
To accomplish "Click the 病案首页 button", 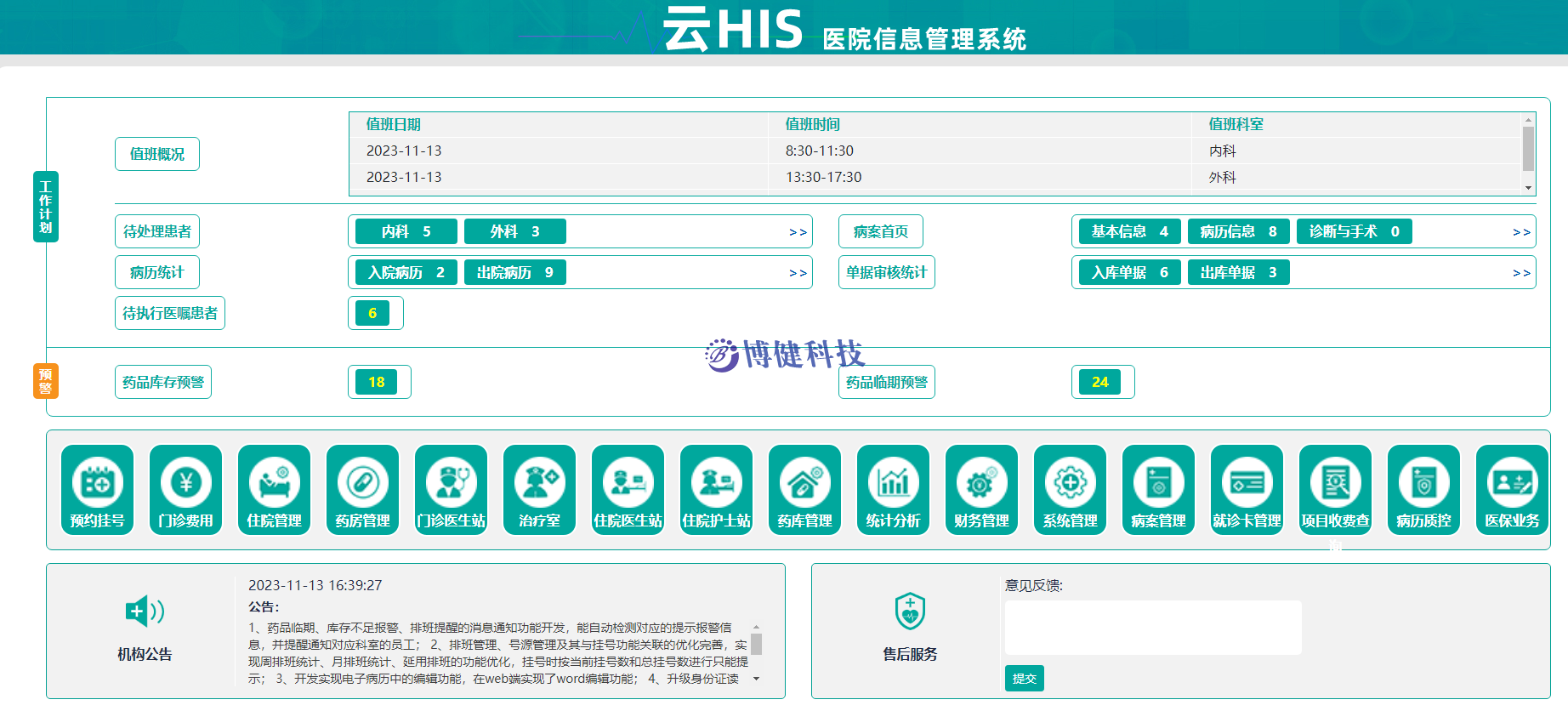I will pyautogui.click(x=881, y=231).
